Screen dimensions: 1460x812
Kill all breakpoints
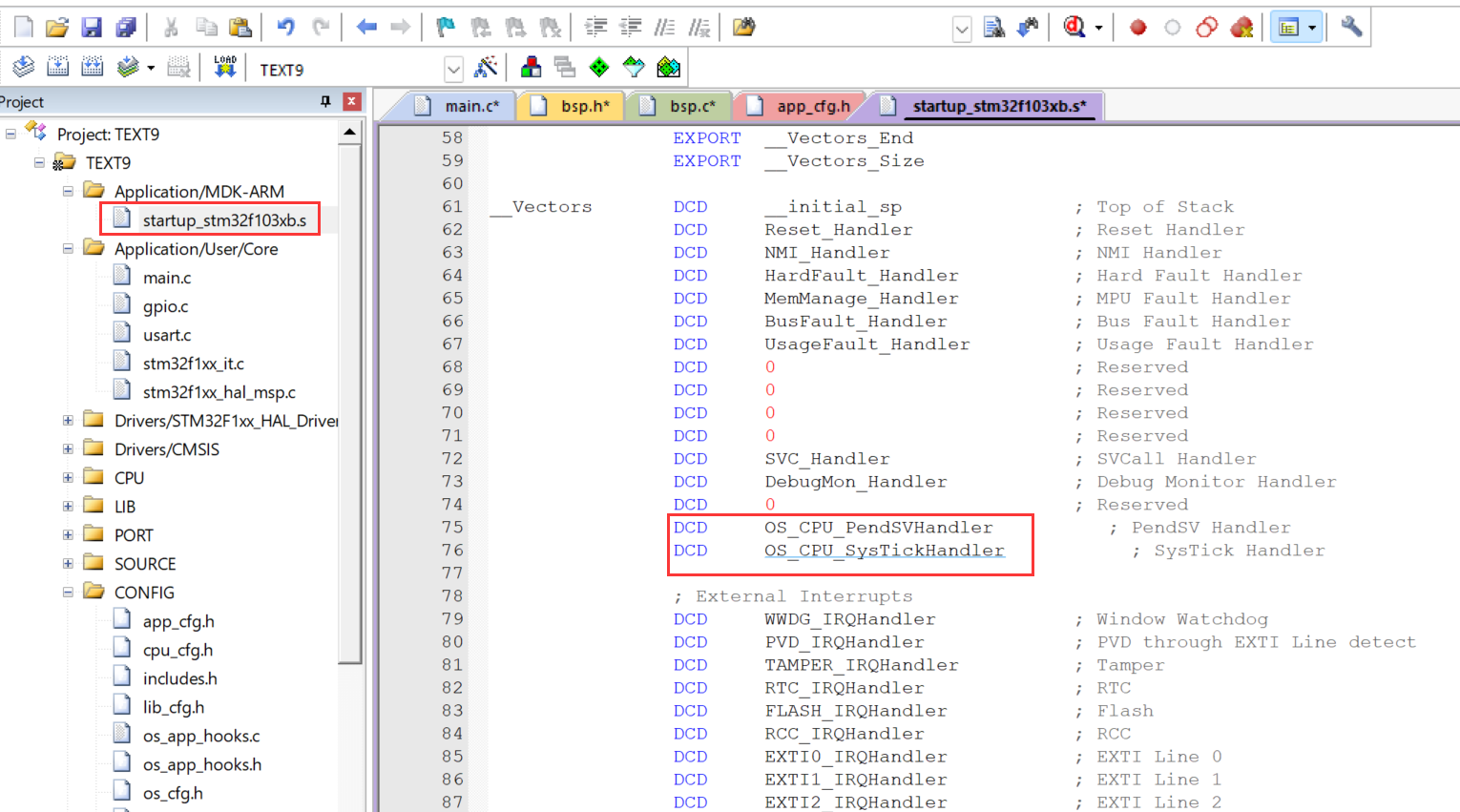pos(1241,27)
